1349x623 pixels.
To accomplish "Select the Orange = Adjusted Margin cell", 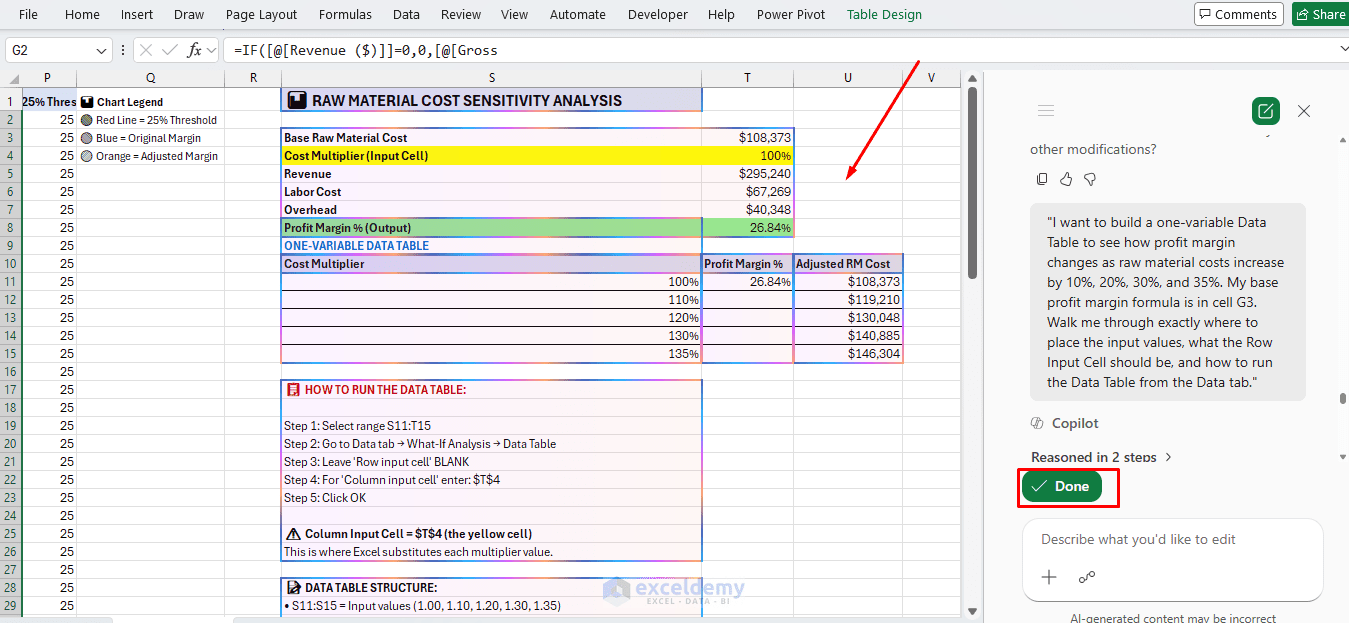I will click(150, 156).
